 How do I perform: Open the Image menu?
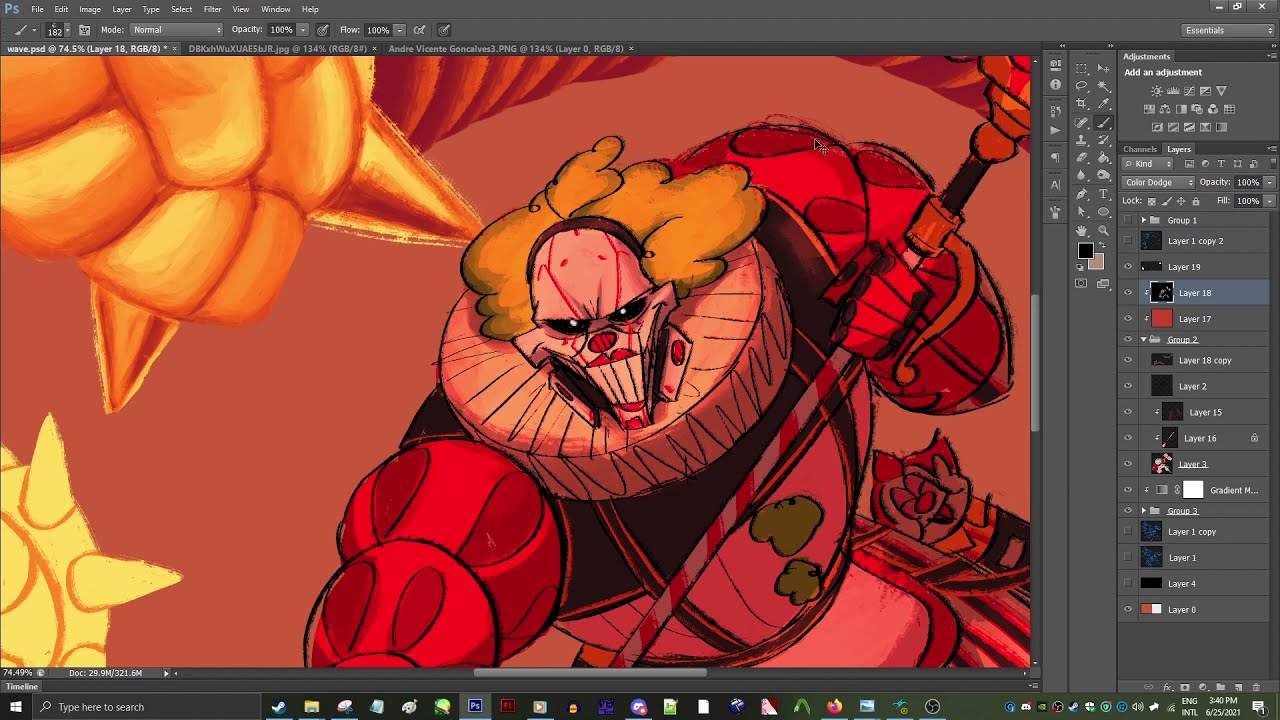tap(90, 9)
